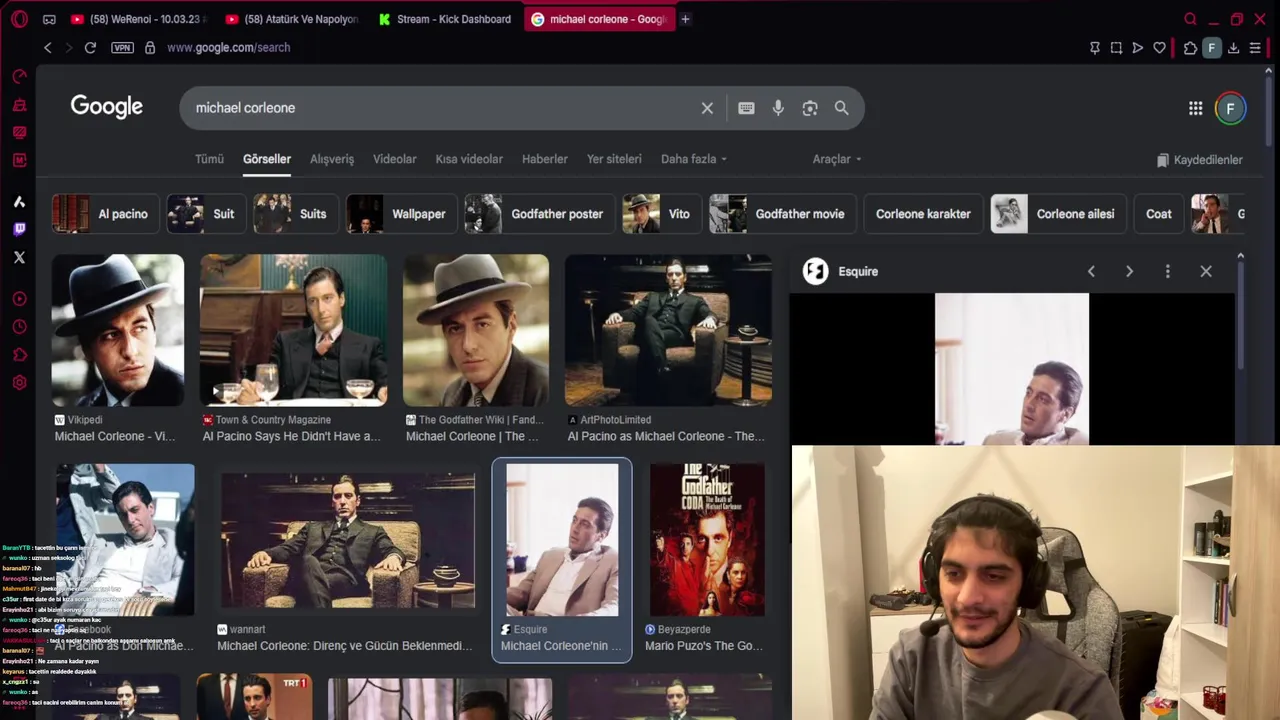
Task: Click the tab search magnifier icon
Action: 1190,19
